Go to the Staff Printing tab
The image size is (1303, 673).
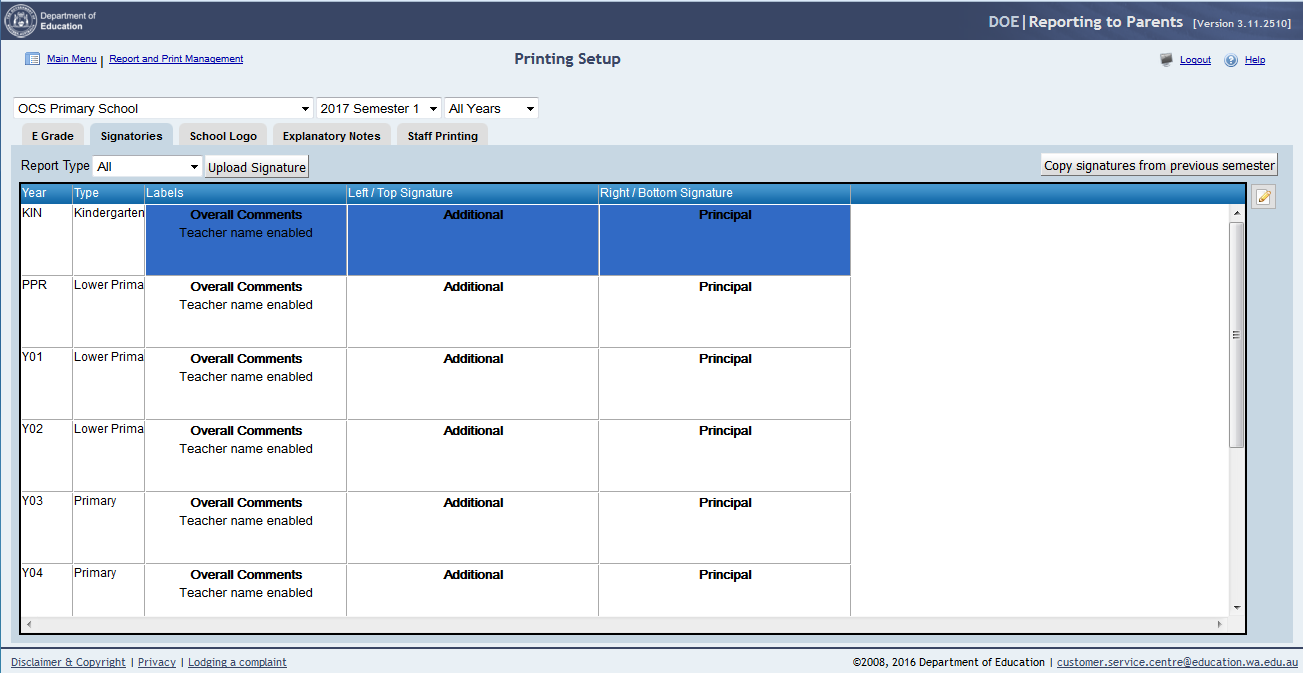(442, 136)
